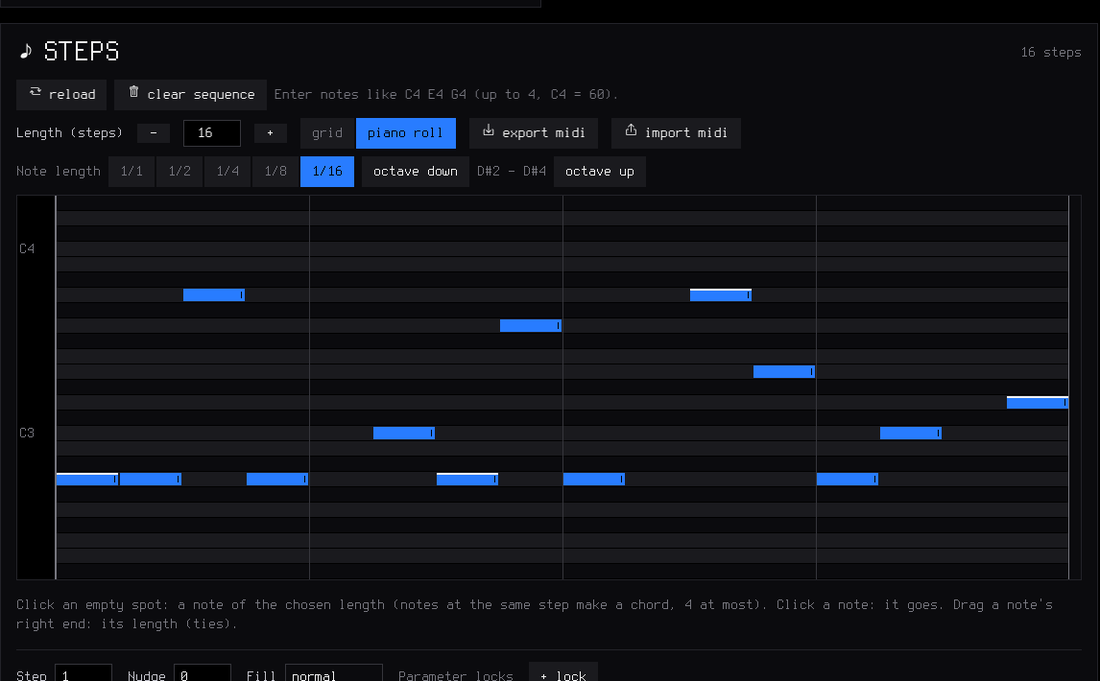The image size is (1100, 681).
Task: Click the C4 piano key label
Action: pyautogui.click(x=27, y=249)
